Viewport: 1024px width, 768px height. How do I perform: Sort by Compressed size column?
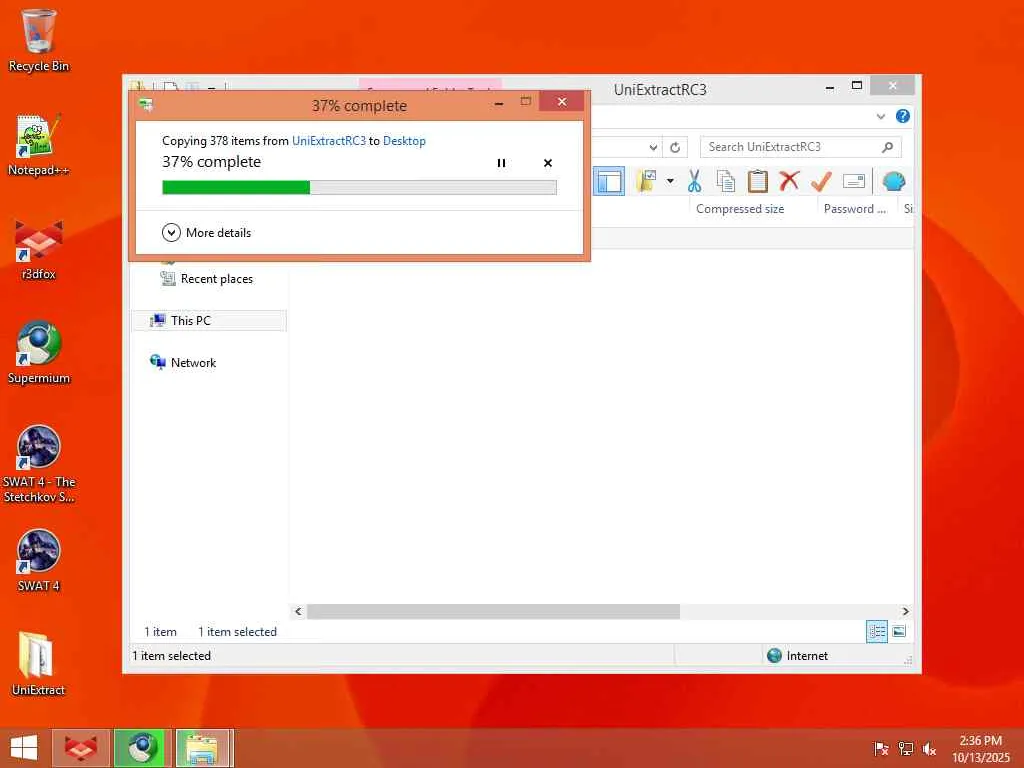(x=740, y=209)
